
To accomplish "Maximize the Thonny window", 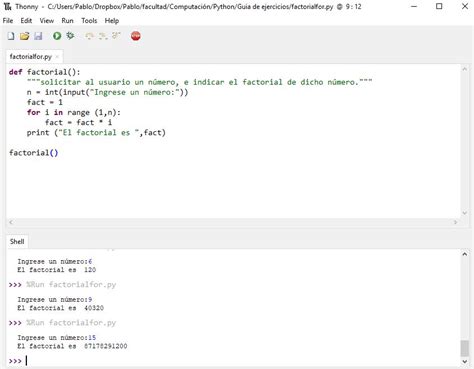I will 439,6.
